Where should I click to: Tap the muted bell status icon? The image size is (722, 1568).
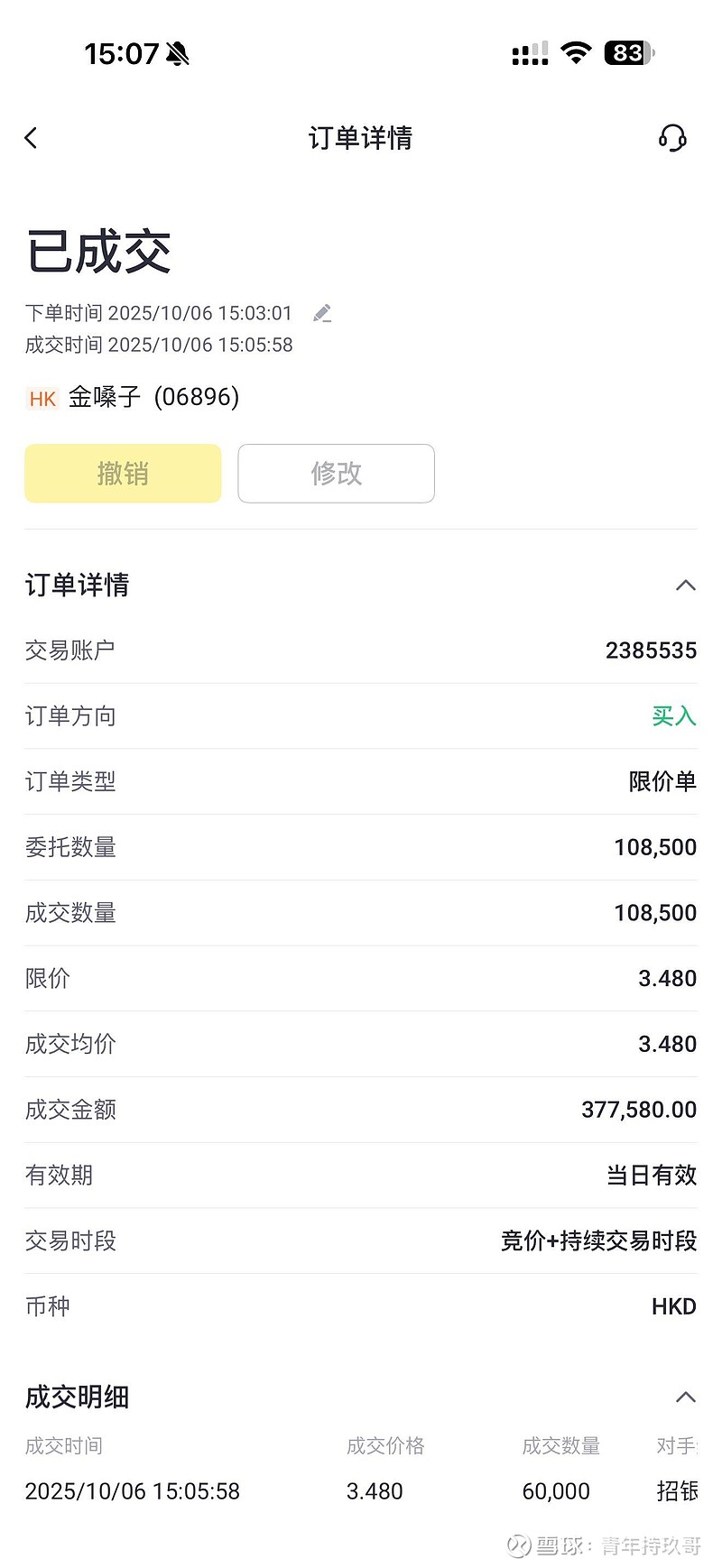pos(178,54)
